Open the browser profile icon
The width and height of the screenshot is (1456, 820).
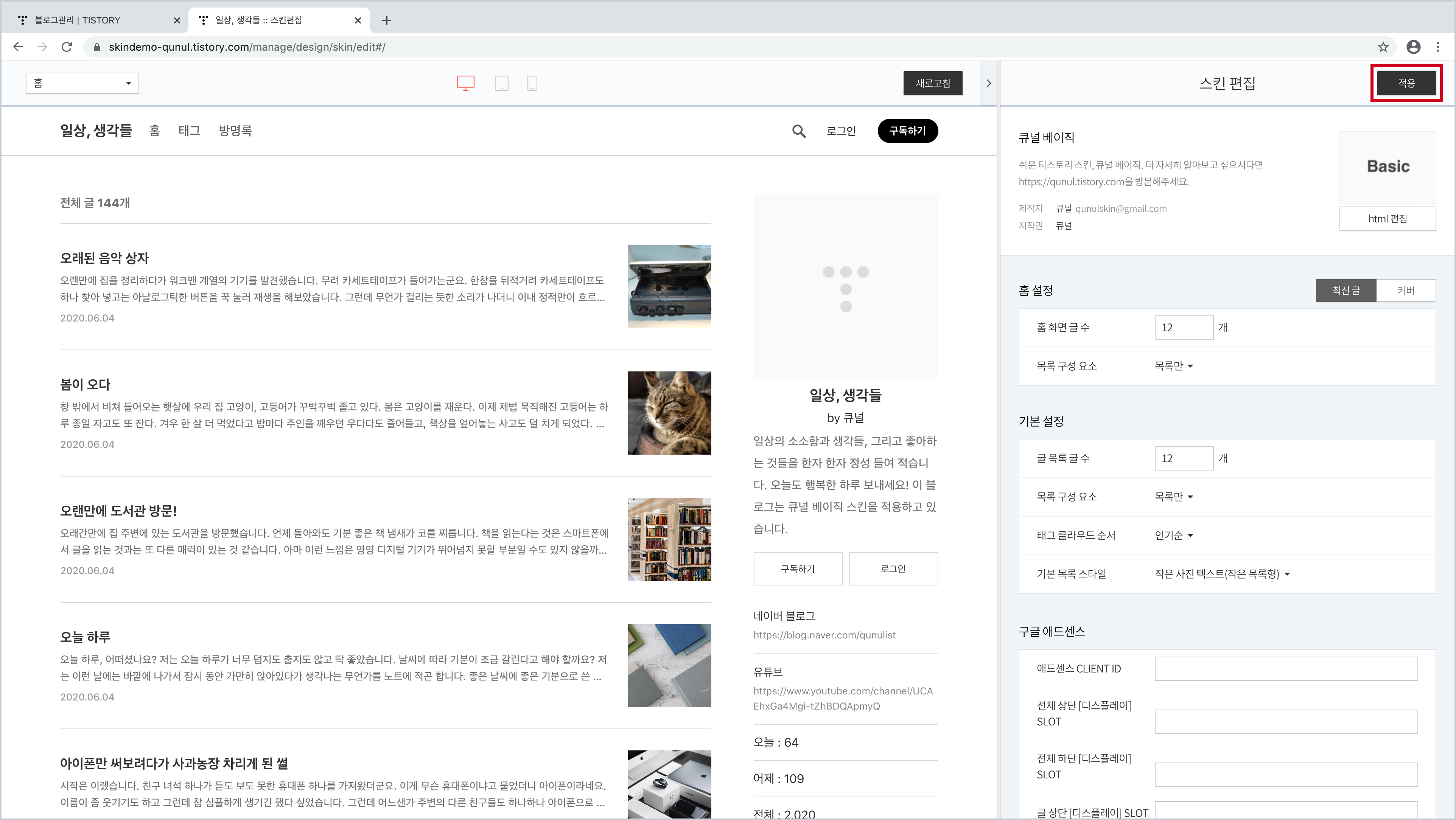(1413, 47)
